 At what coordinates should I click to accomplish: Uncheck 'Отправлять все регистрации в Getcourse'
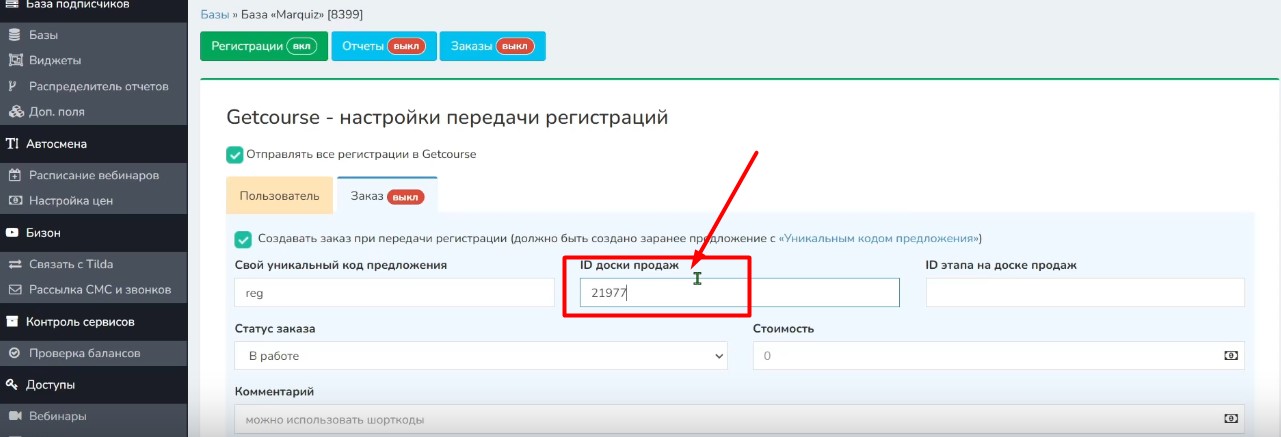235,154
